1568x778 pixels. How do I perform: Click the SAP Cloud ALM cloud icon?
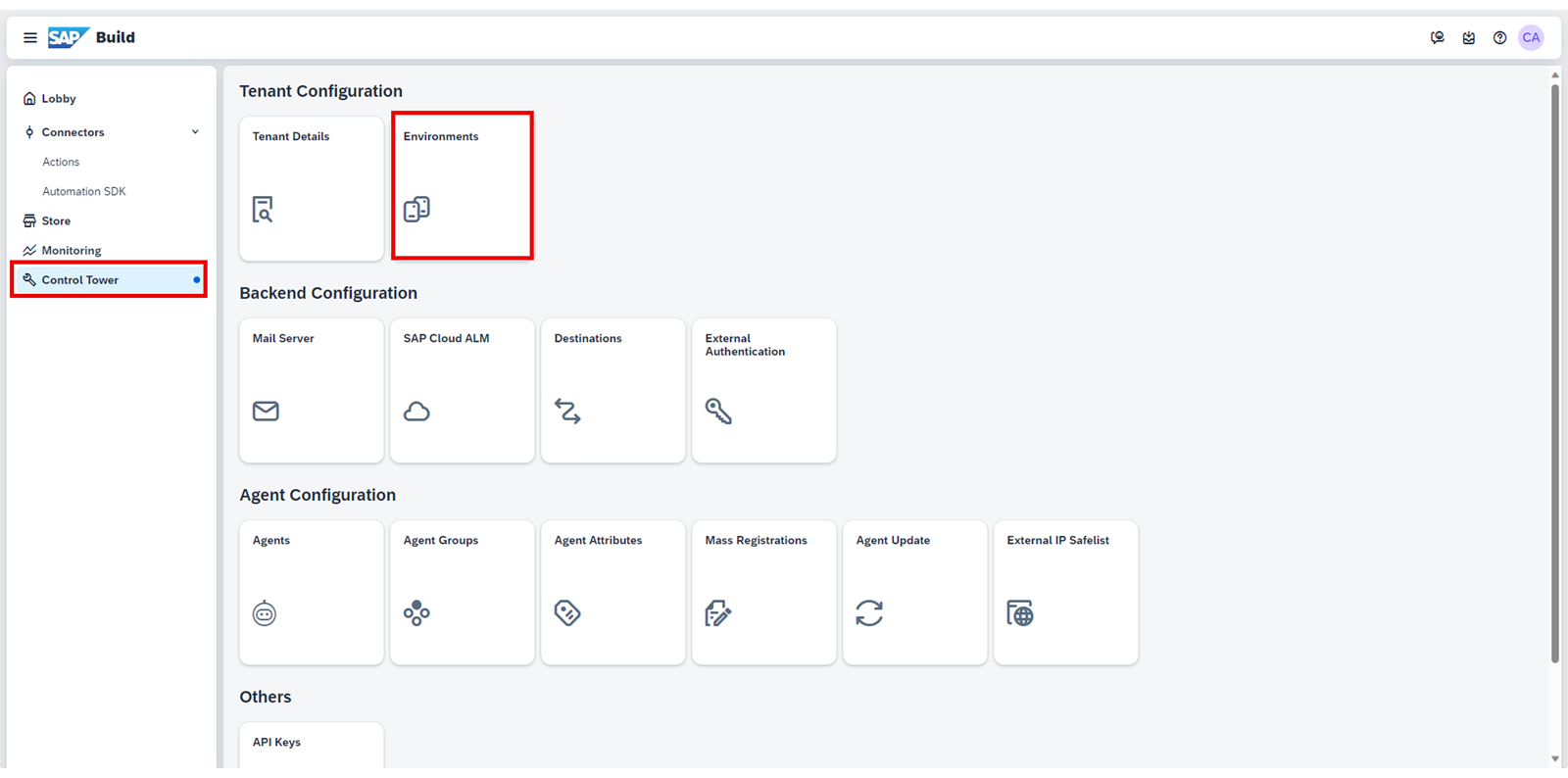point(416,412)
